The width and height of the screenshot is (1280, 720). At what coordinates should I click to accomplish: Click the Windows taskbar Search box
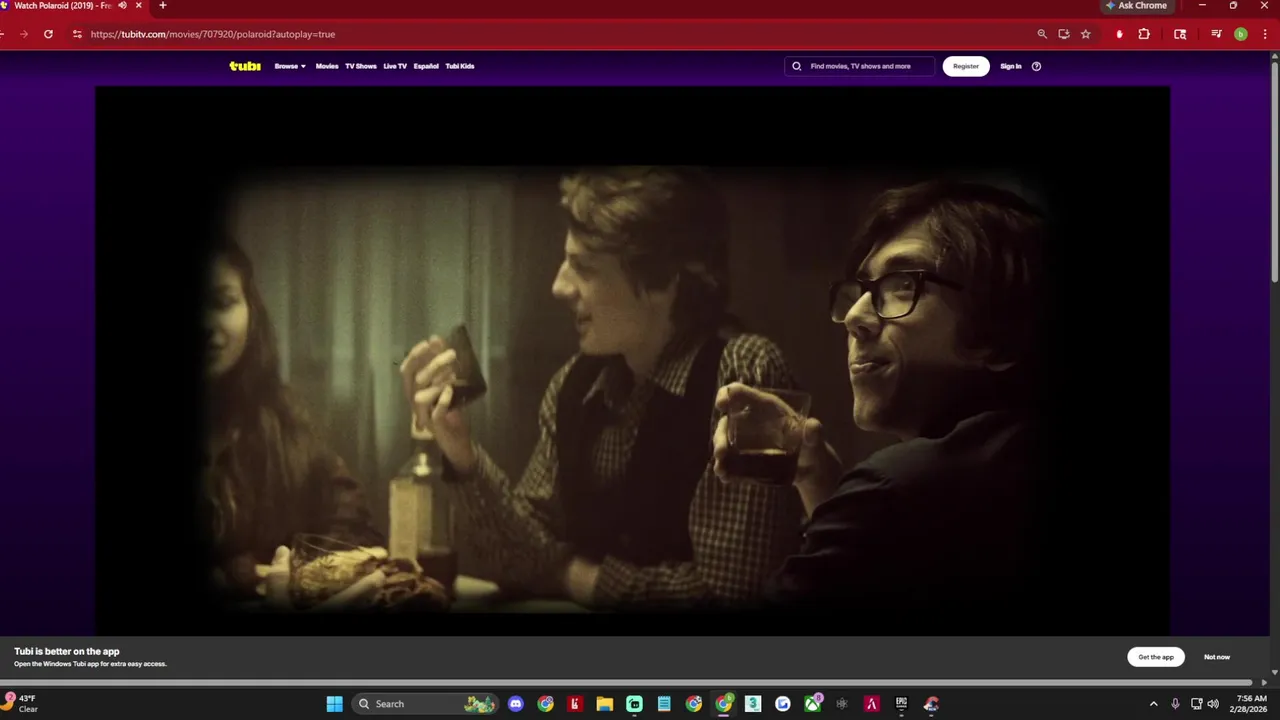[x=427, y=704]
